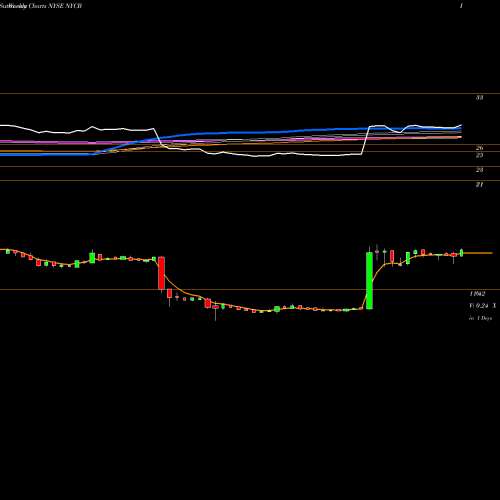The height and width of the screenshot is (500, 500).
Task: Click the axis label "21"
Action: (479, 184)
